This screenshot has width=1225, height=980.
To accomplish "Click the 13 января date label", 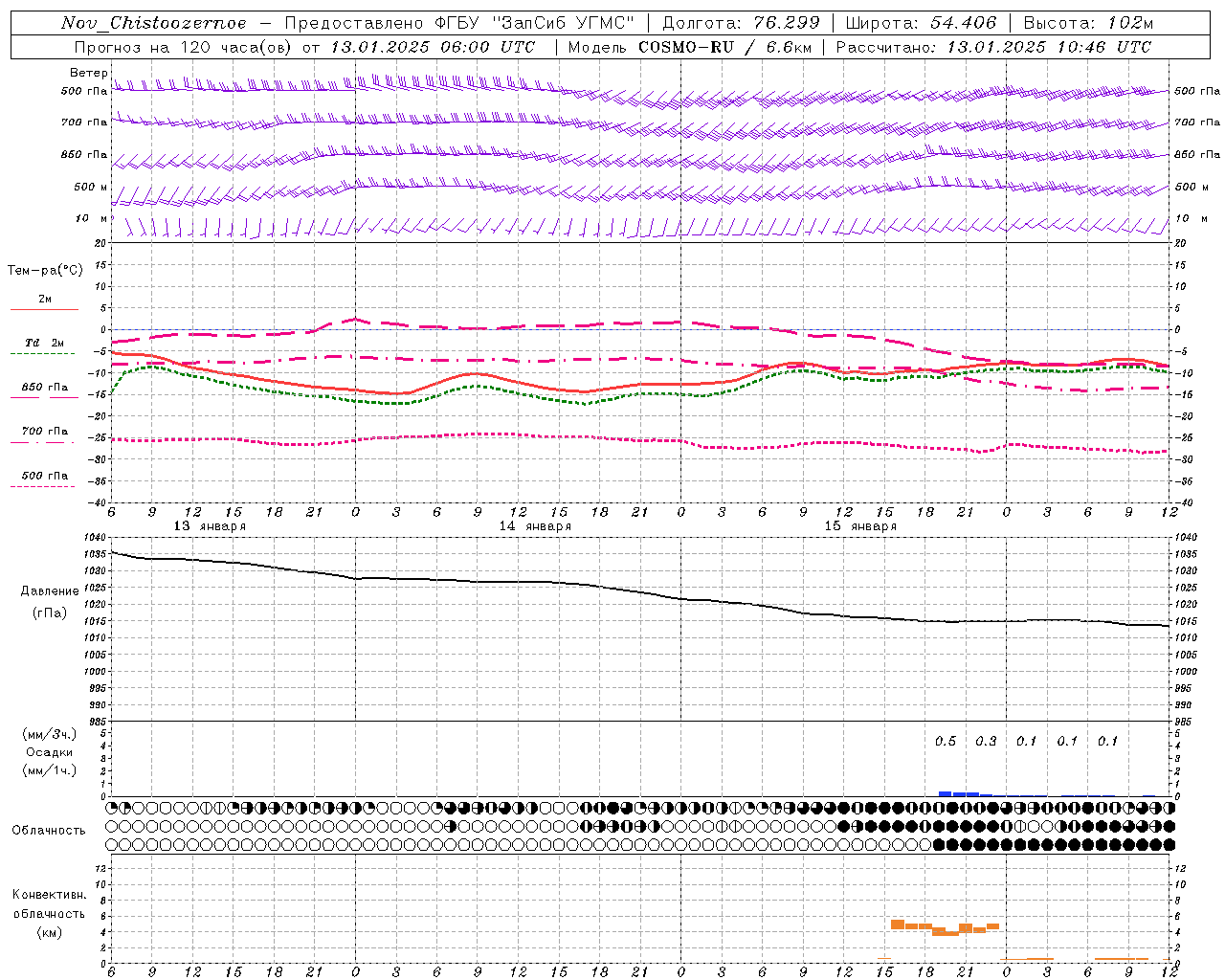I will click(210, 526).
